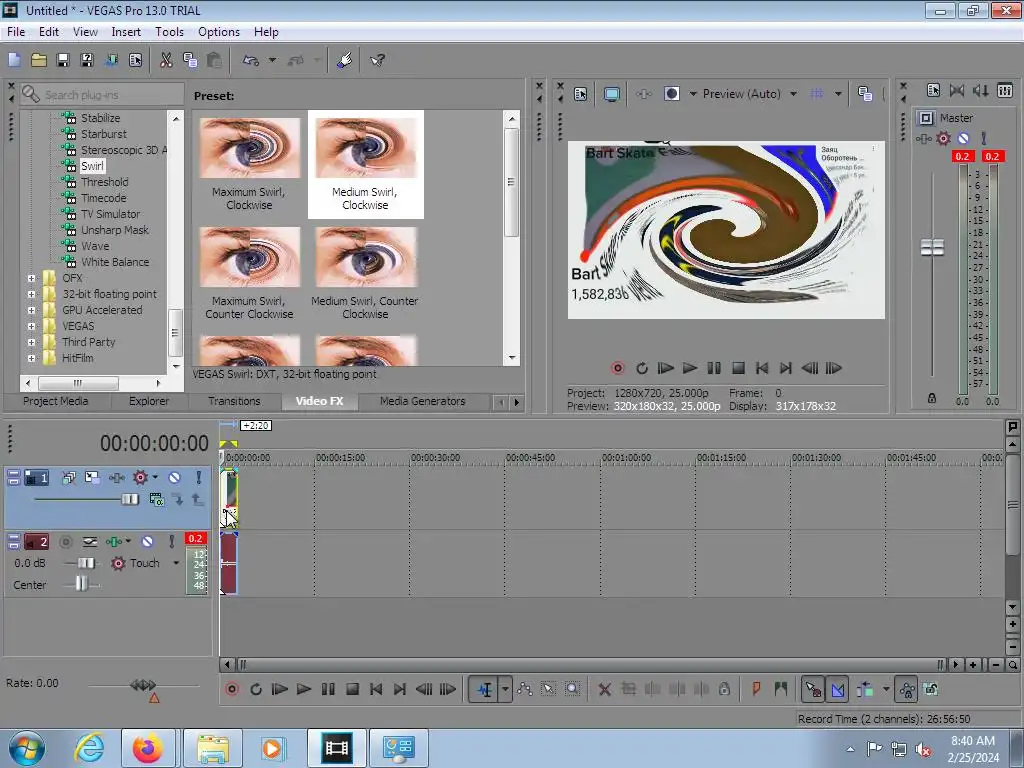Select the Zoom Edit magnifier tool

pos(572,689)
